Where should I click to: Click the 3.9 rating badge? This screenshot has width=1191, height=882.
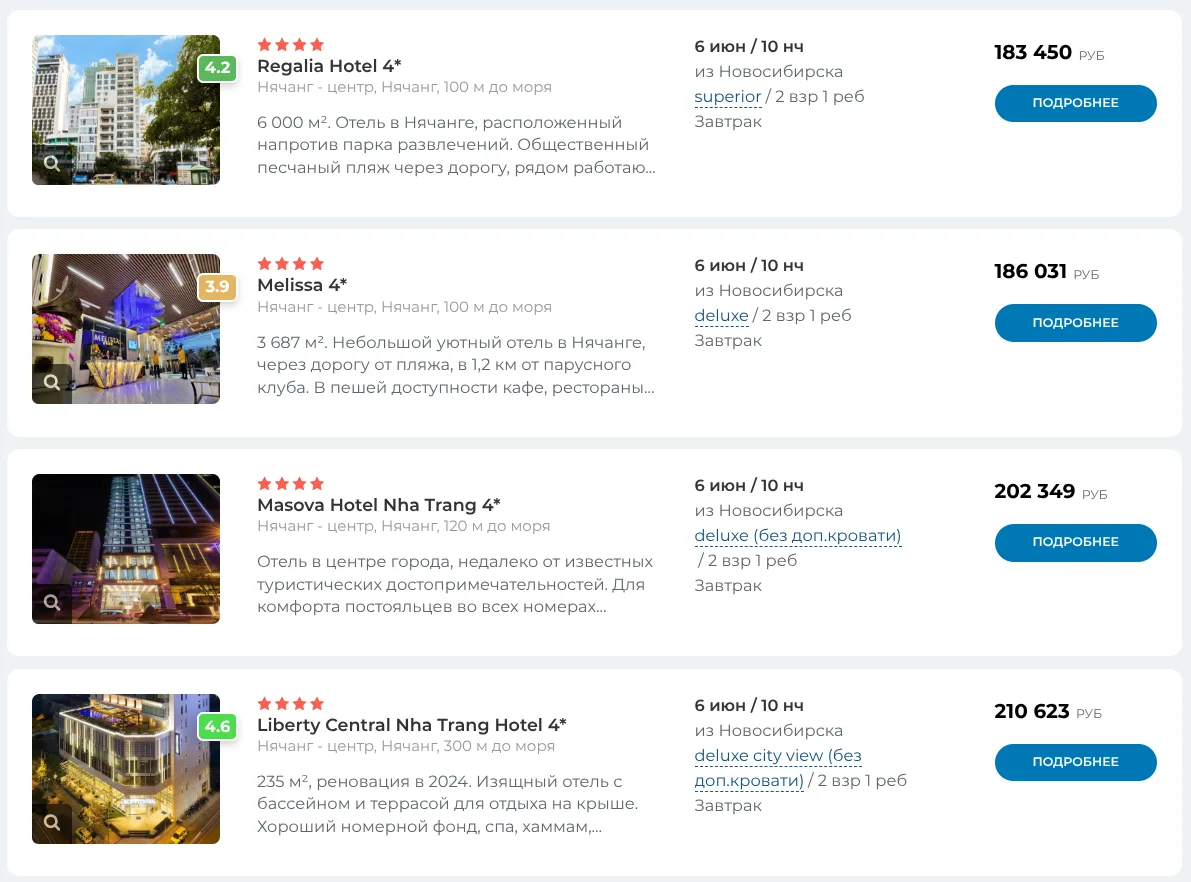(x=217, y=286)
